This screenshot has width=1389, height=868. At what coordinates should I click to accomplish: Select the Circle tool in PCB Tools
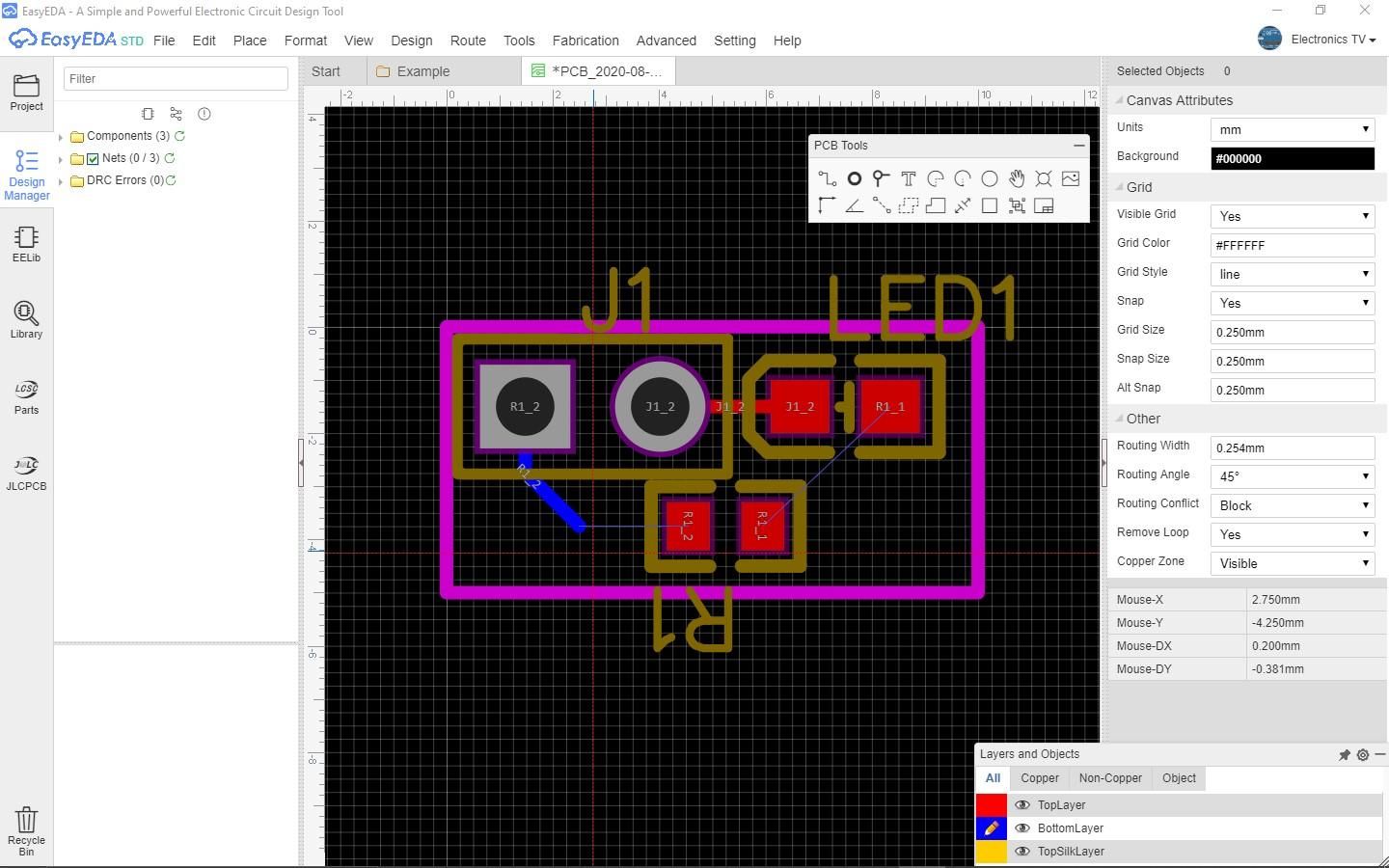tap(989, 178)
